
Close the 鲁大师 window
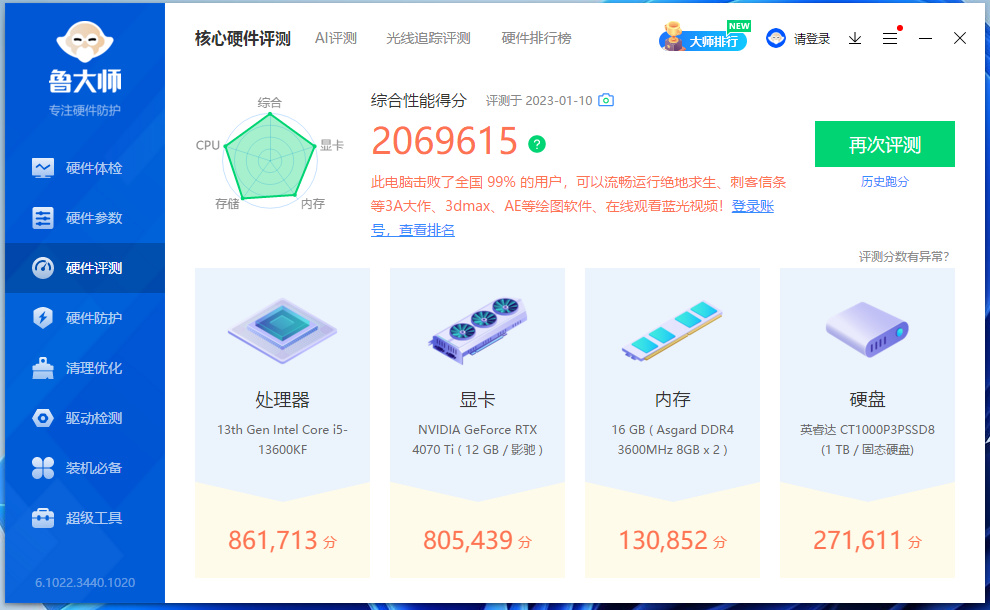(960, 38)
